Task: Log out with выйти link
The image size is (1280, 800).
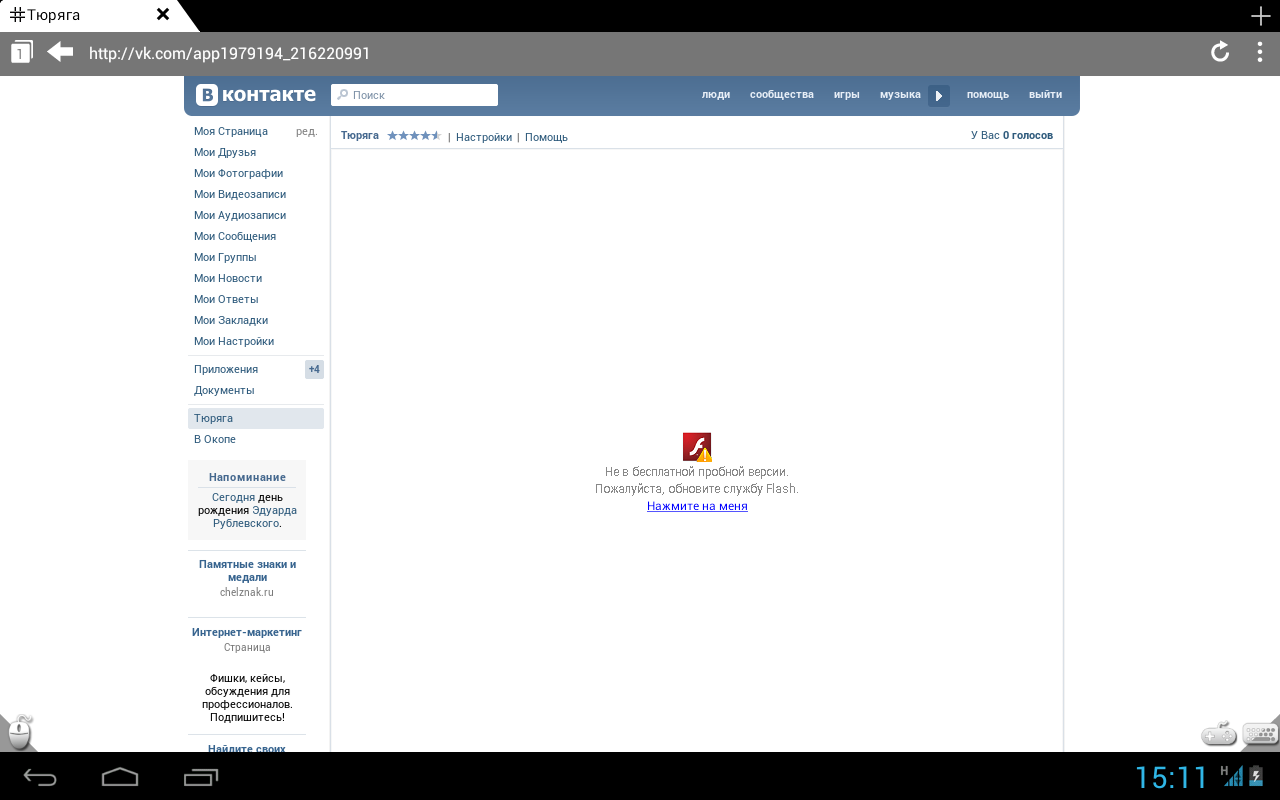Action: pos(1045,95)
